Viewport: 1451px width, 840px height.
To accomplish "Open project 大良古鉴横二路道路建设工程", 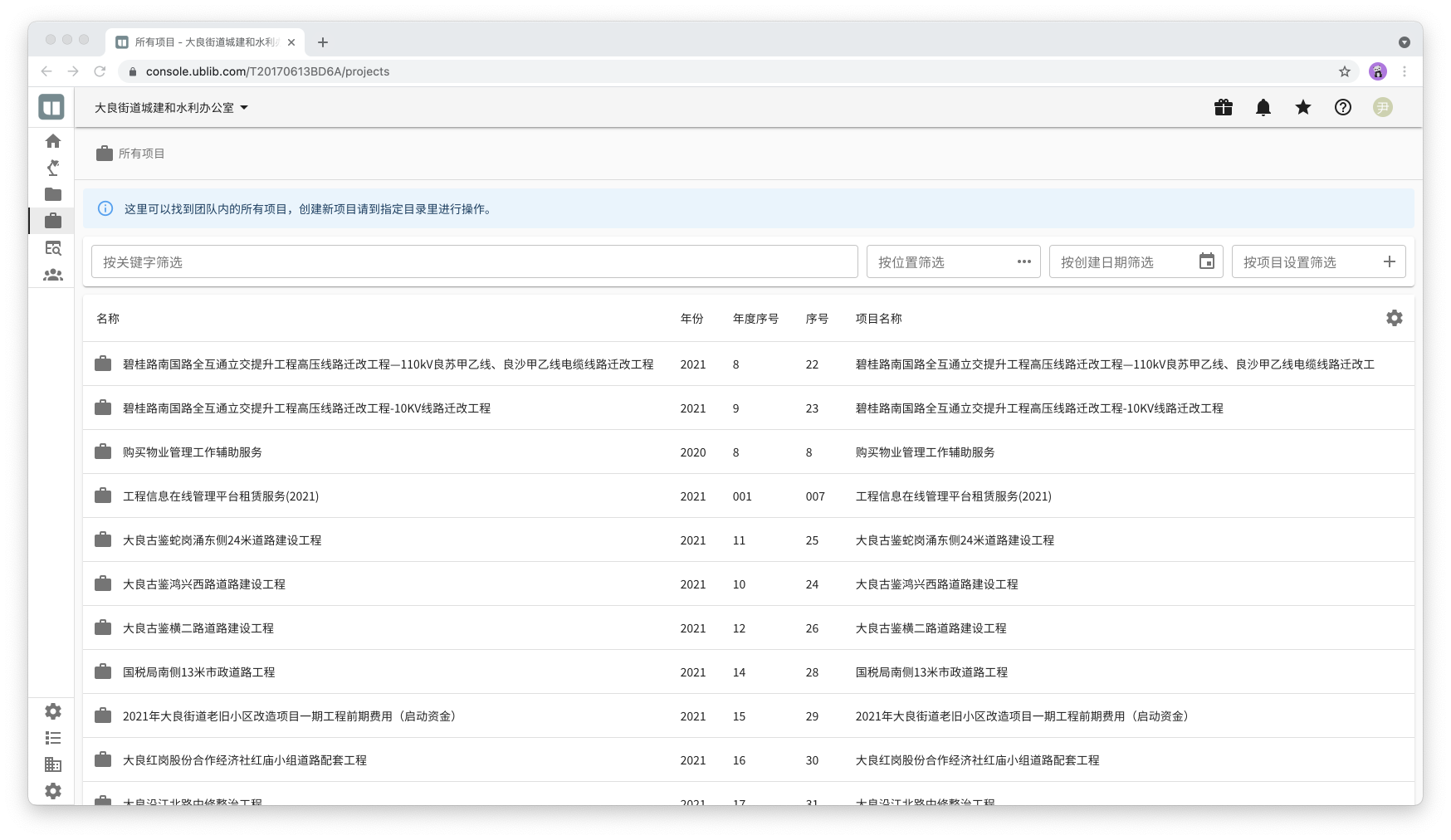I will pos(198,628).
